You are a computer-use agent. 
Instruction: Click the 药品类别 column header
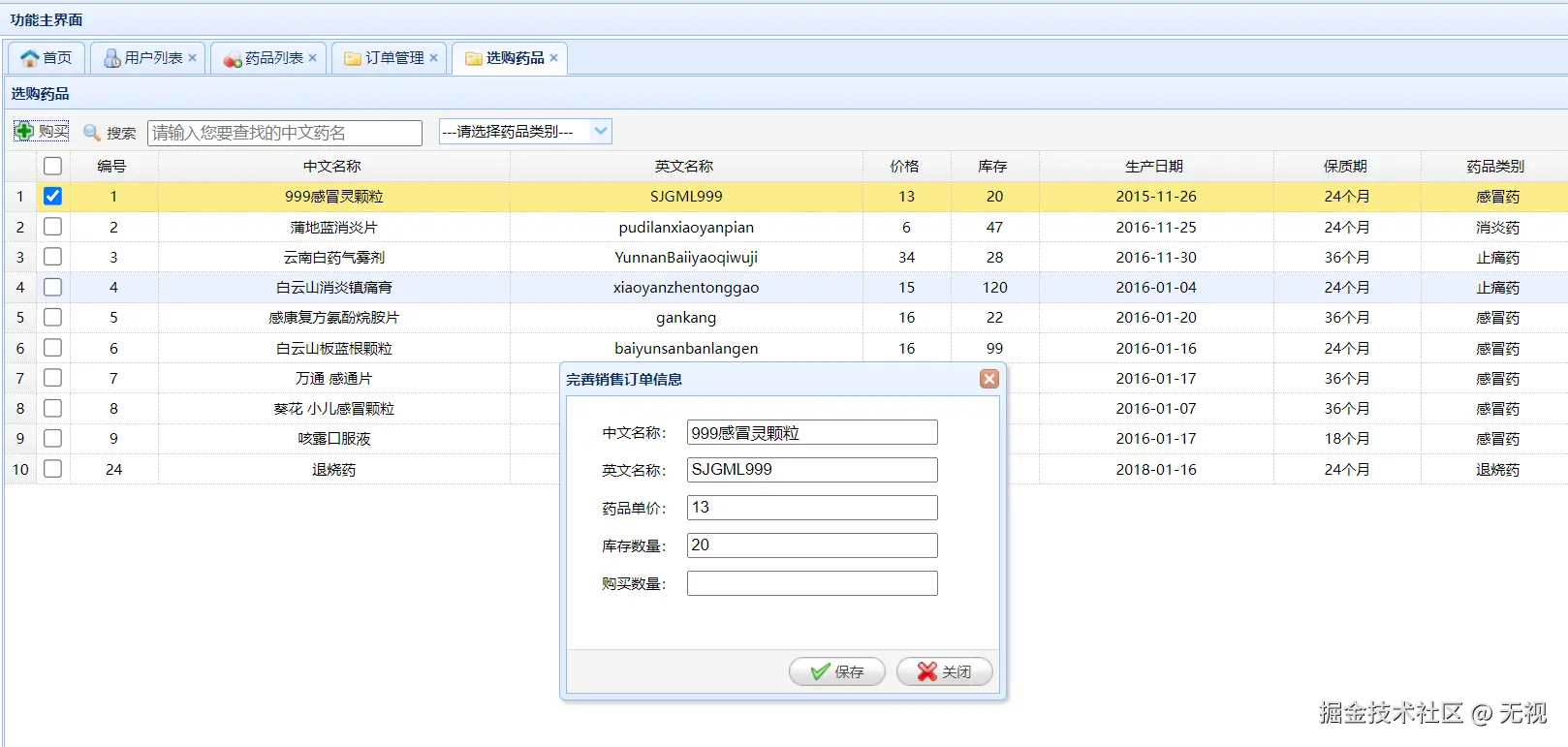pos(1495,166)
